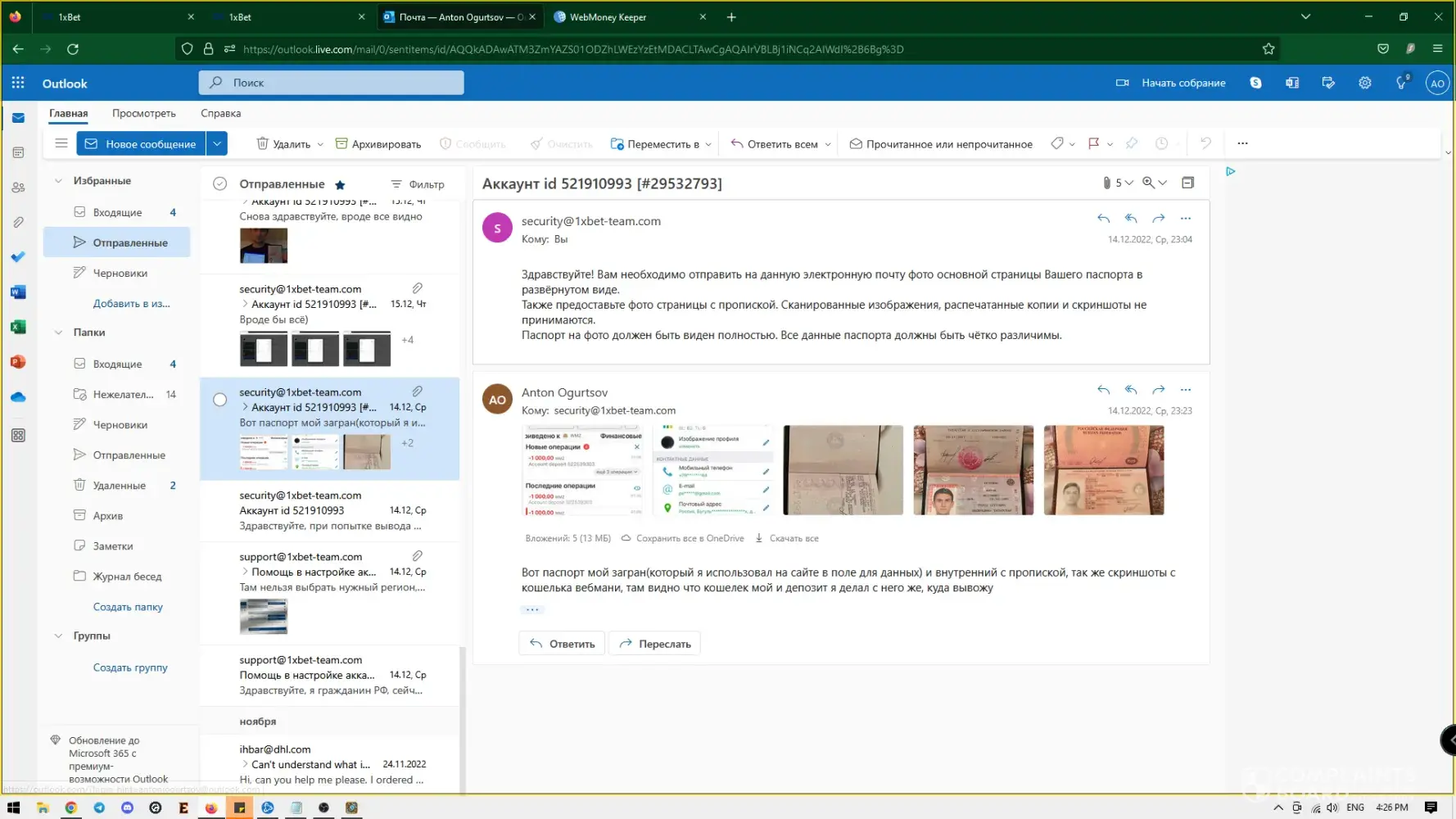
Task: Open the last passport photo attachment thumbnail
Action: pyautogui.click(x=1103, y=470)
